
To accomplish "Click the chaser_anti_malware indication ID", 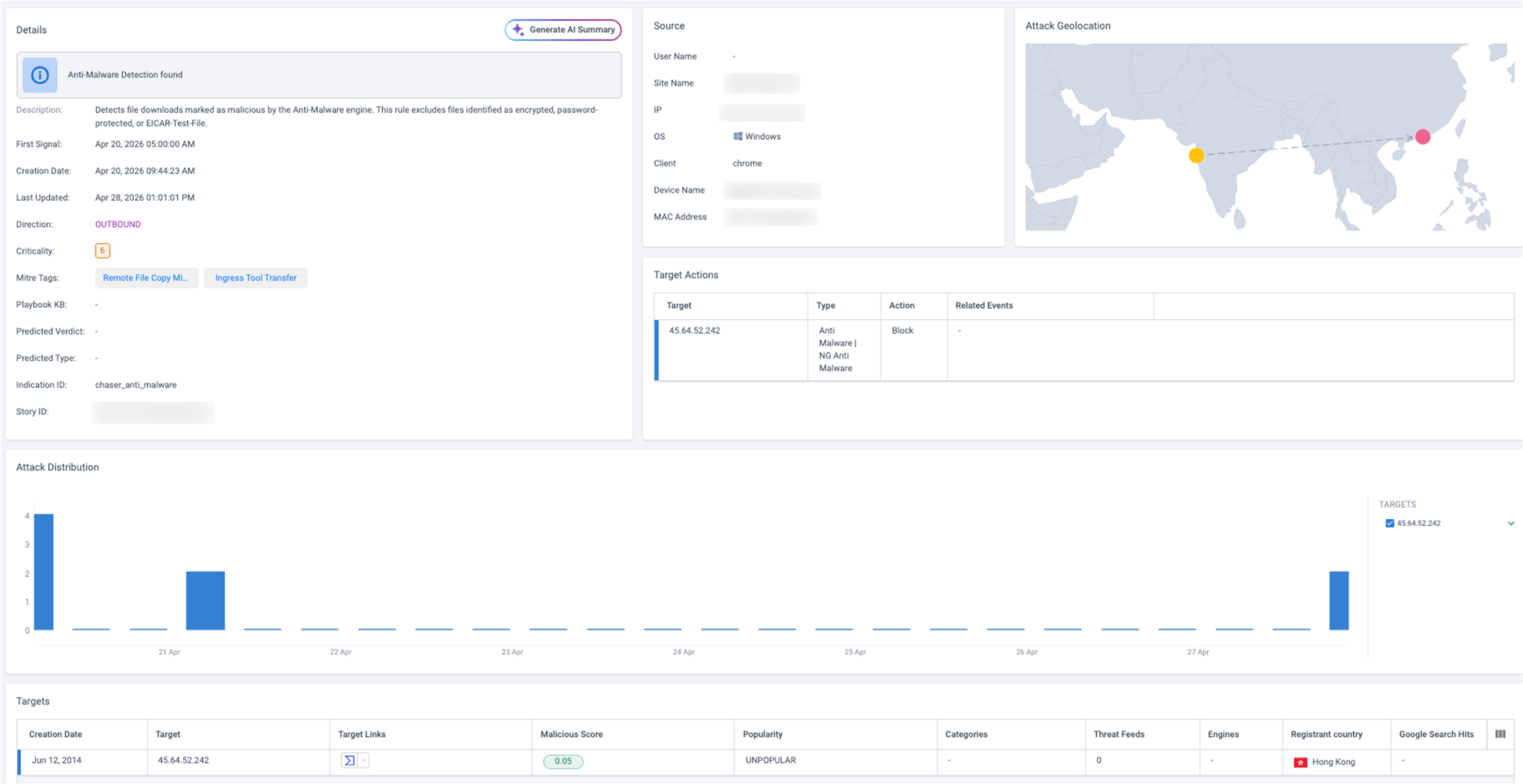I will click(135, 385).
